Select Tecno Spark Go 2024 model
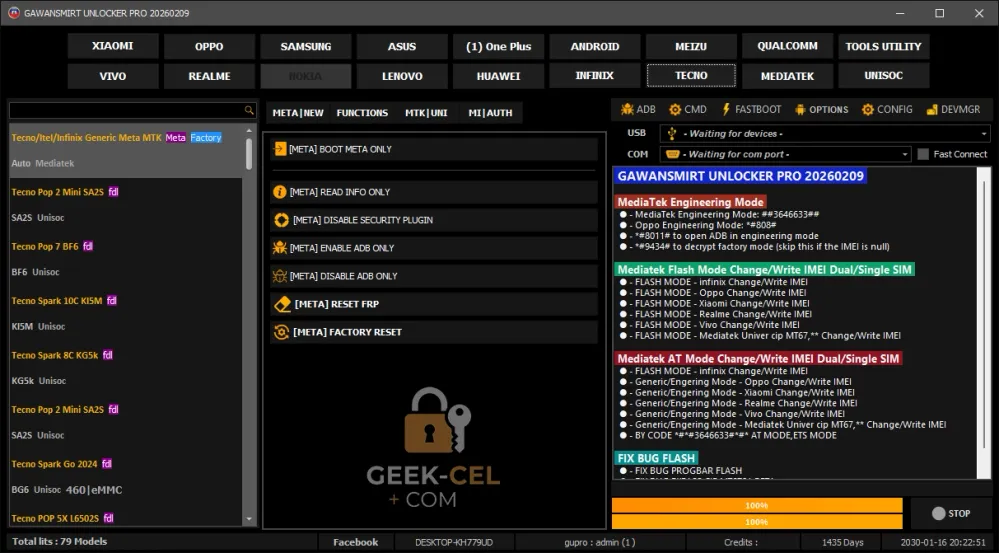Viewport: 999px width, 553px height. (x=126, y=477)
